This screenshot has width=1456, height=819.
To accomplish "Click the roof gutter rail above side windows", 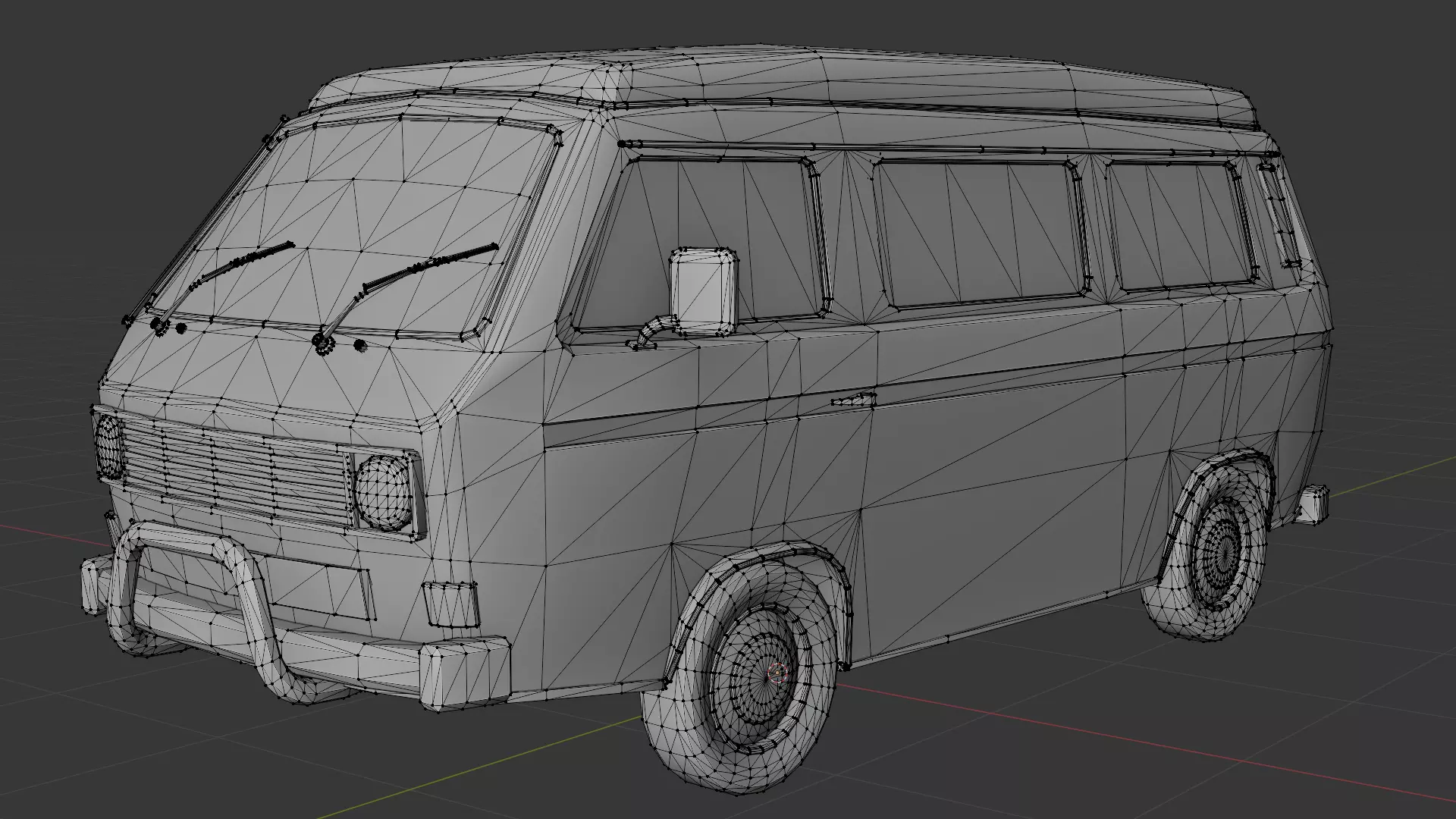I will (948, 149).
